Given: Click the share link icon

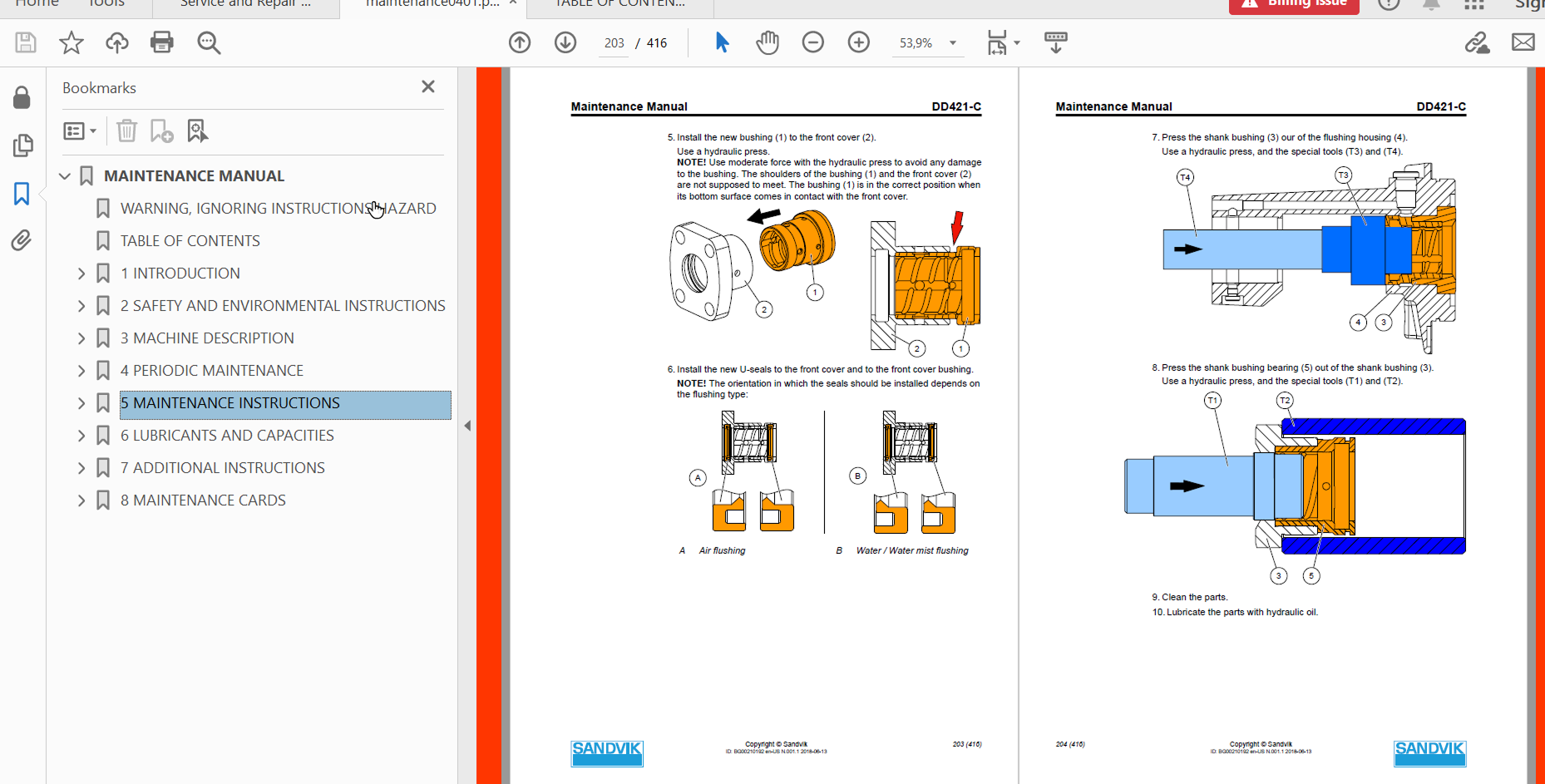Looking at the screenshot, I should (1477, 42).
